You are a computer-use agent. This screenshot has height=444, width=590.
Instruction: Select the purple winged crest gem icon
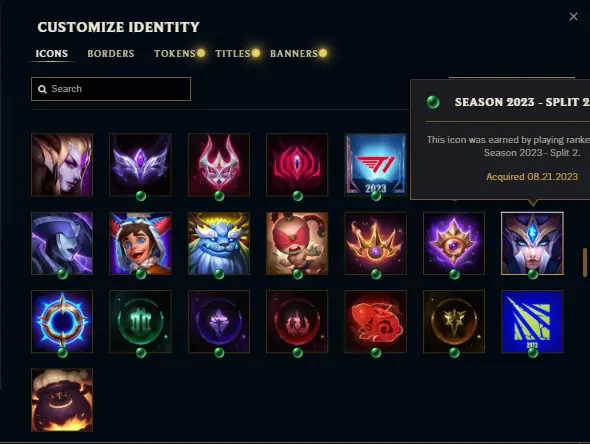coord(140,165)
